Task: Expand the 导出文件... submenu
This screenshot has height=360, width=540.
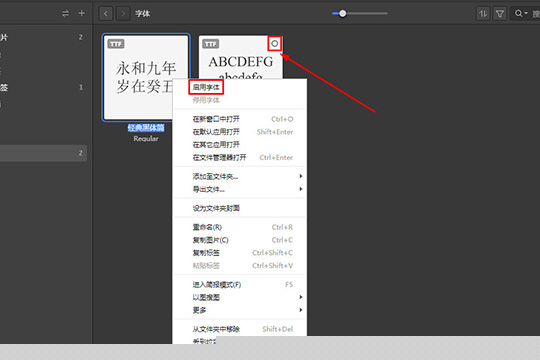Action: pos(240,189)
